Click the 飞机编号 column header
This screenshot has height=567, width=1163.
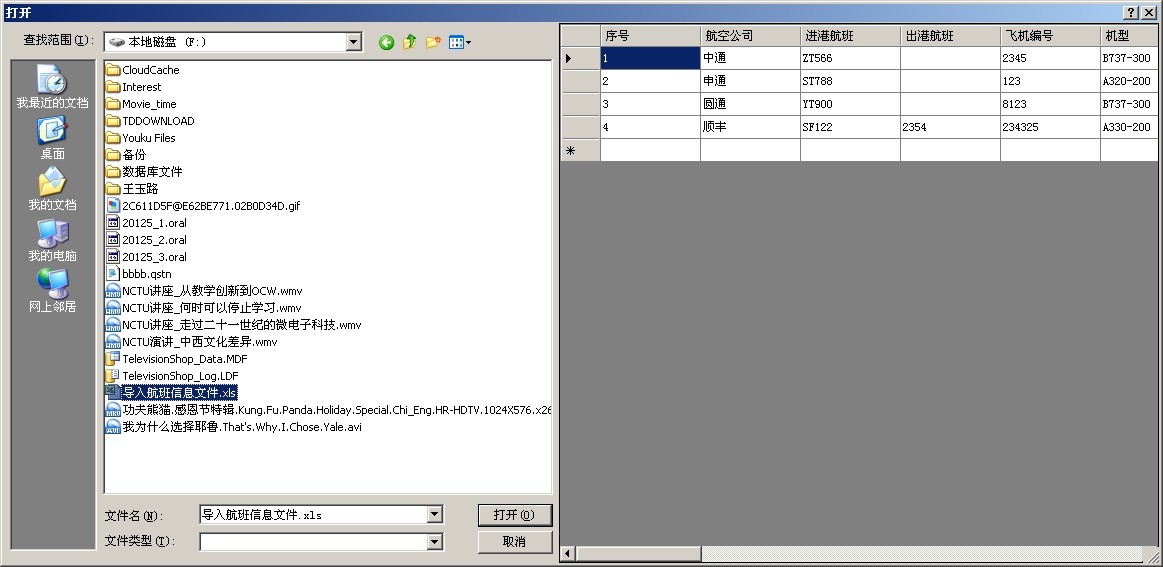pos(1050,36)
